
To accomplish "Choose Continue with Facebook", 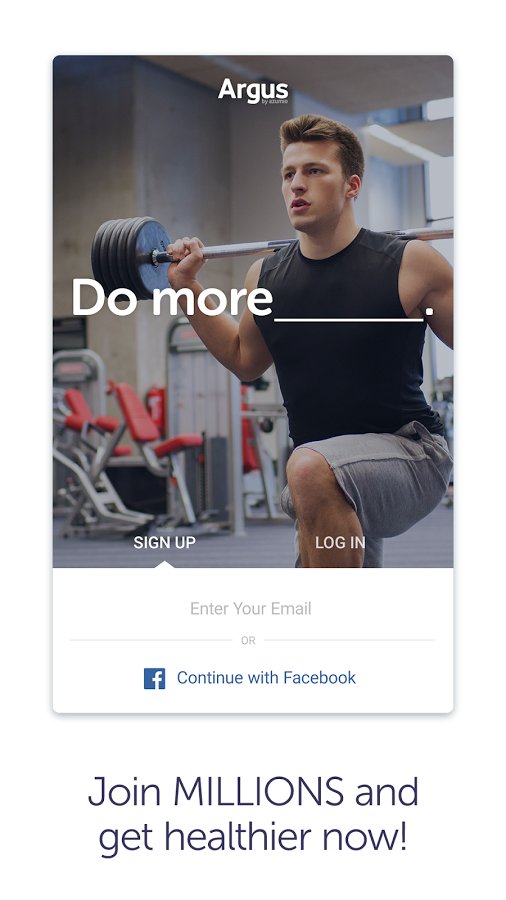I will click(x=250, y=678).
